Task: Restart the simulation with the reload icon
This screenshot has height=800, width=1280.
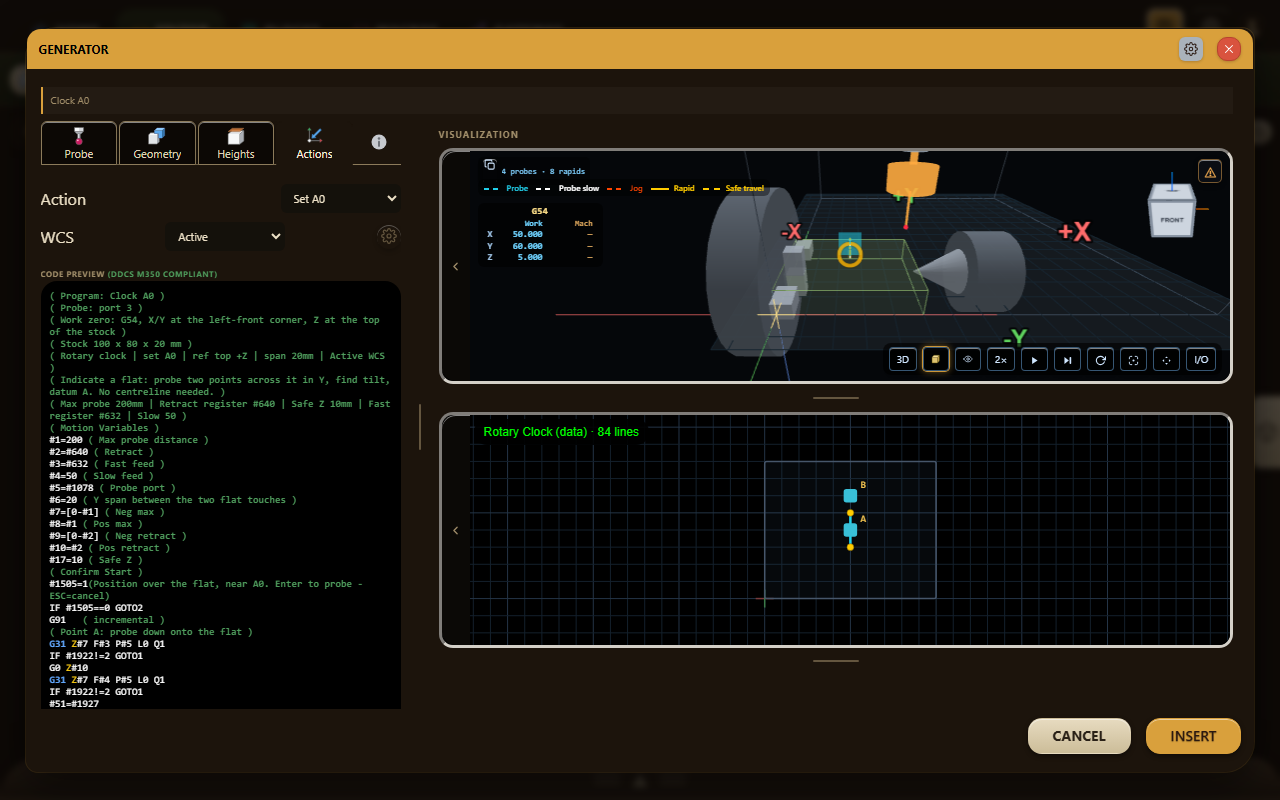Action: coord(1101,359)
